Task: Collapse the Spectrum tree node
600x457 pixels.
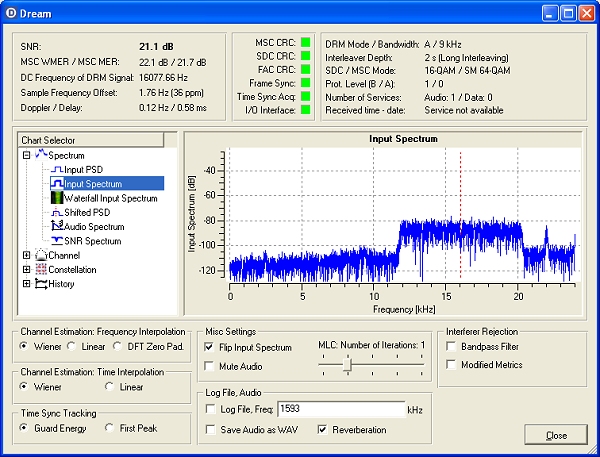Action: coord(27,156)
